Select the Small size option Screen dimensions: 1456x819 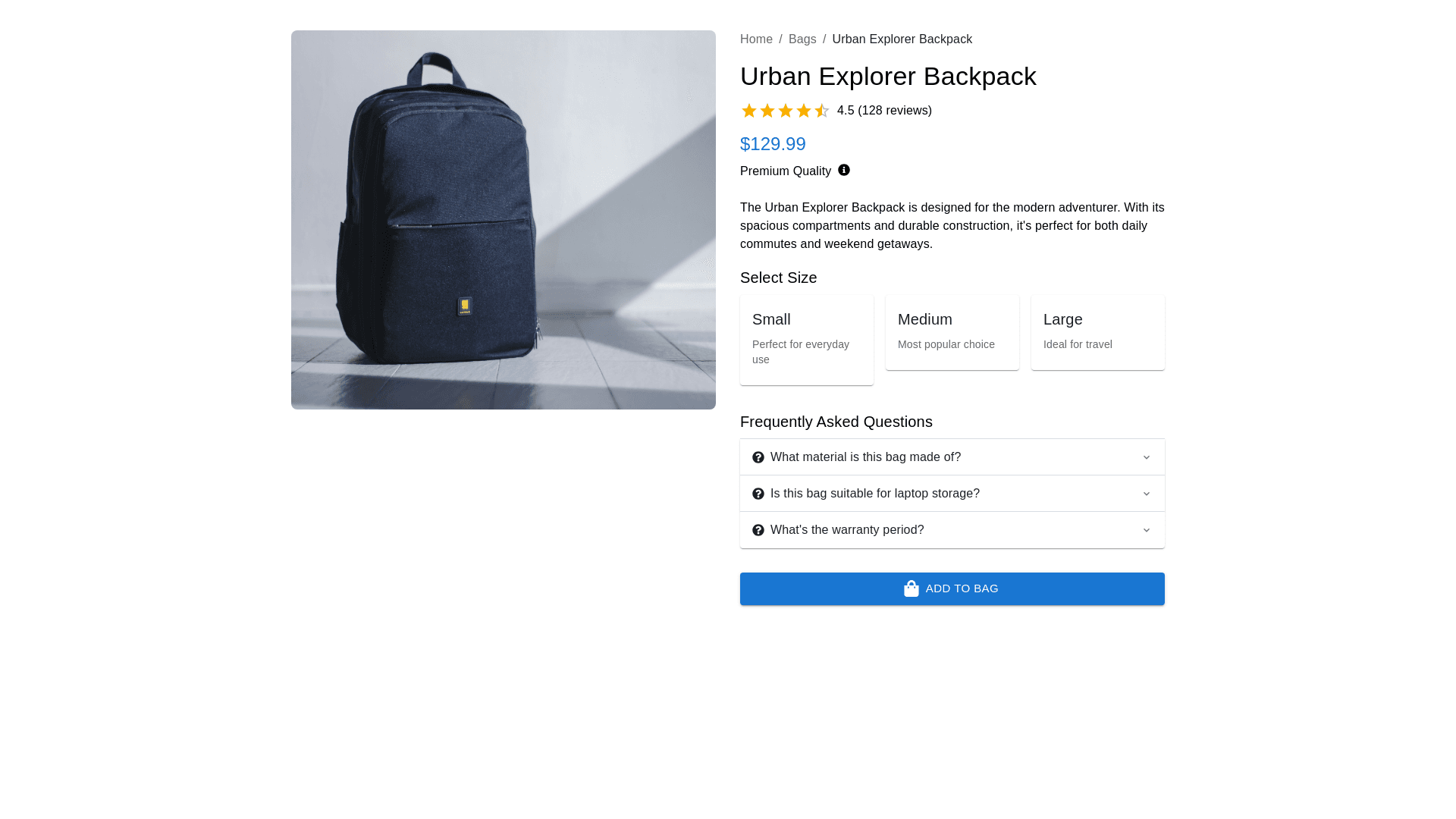tap(806, 340)
